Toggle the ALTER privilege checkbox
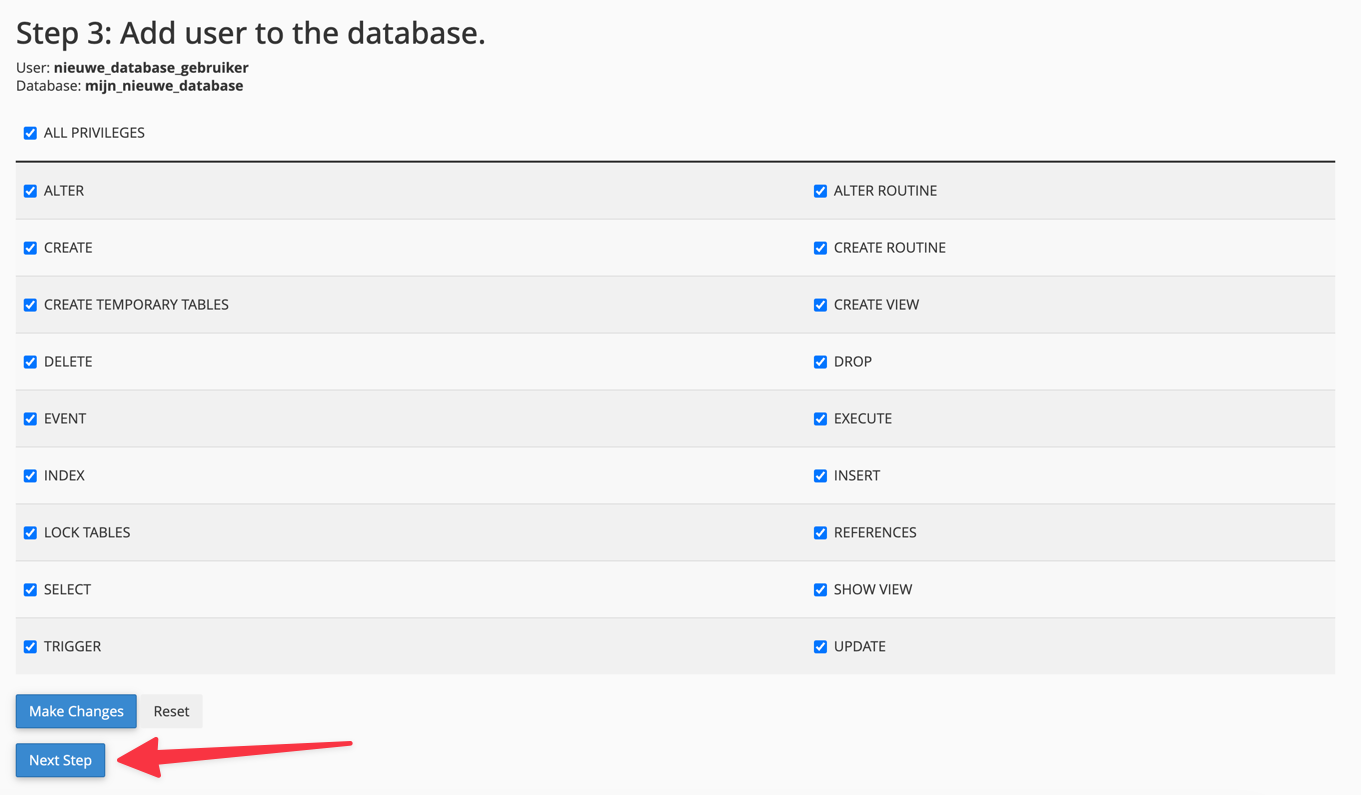Image resolution: width=1361 pixels, height=795 pixels. [x=30, y=191]
